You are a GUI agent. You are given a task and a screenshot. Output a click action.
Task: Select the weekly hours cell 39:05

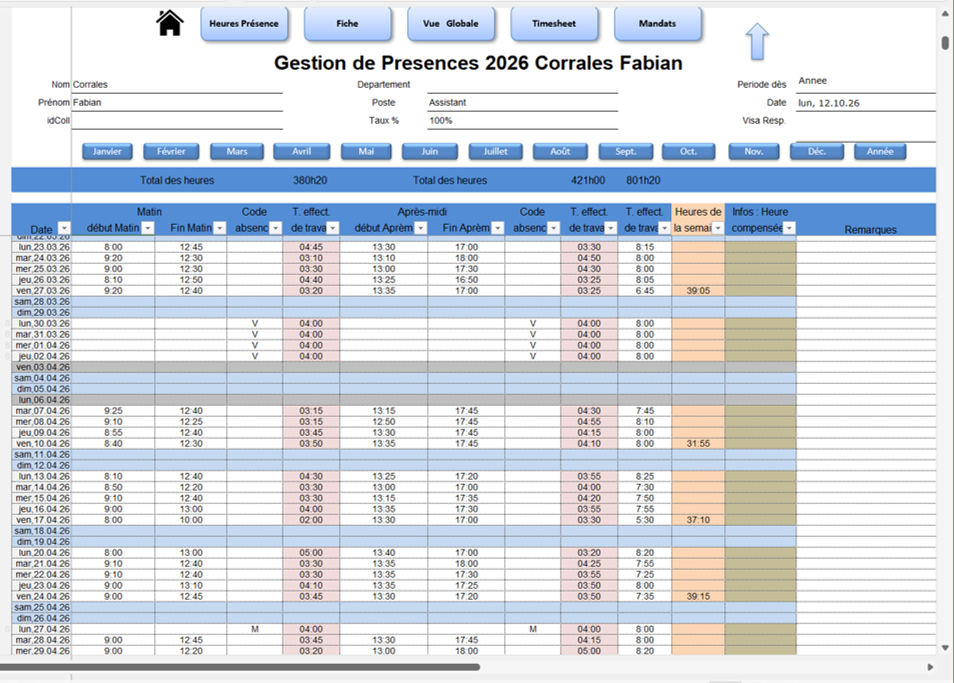pos(698,291)
